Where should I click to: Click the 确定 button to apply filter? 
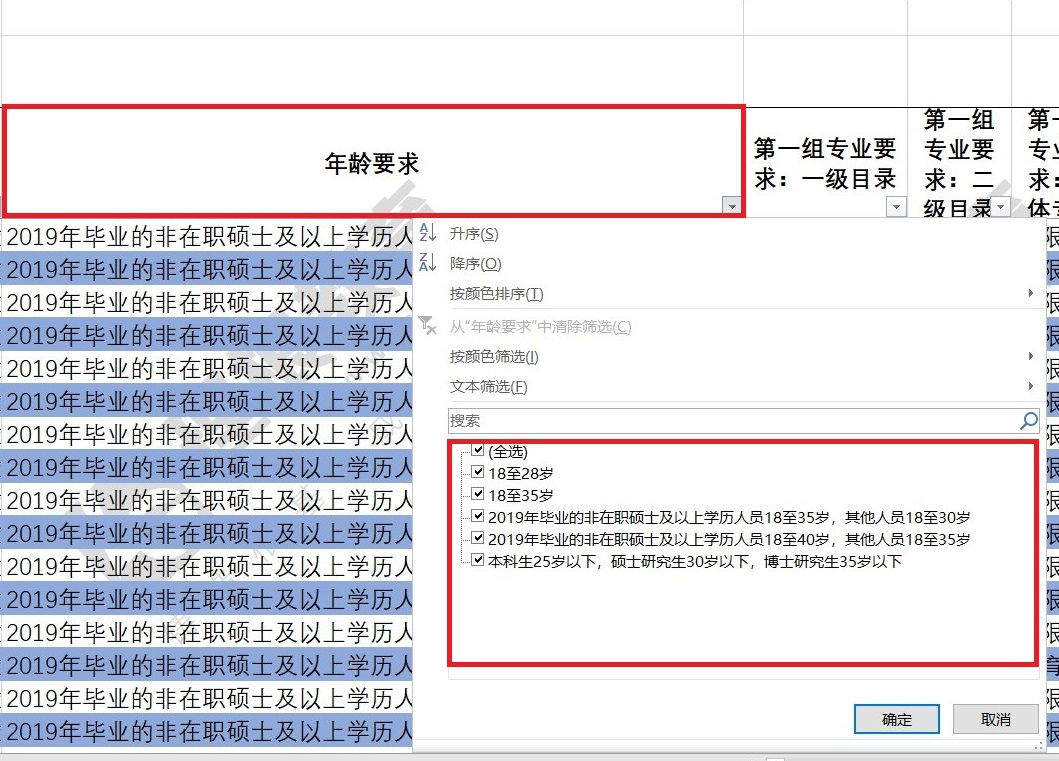point(896,719)
